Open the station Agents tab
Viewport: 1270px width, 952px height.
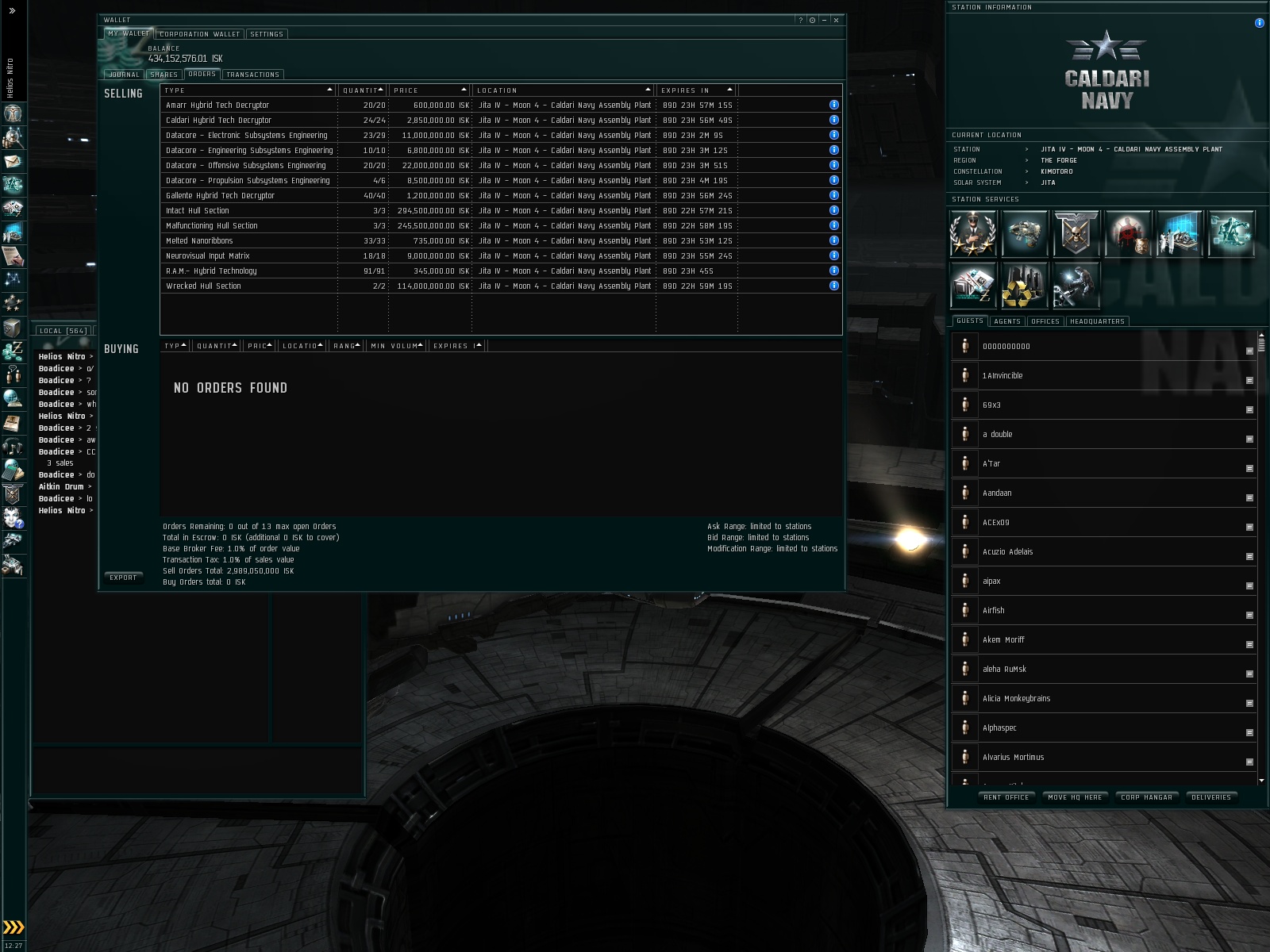click(1007, 321)
